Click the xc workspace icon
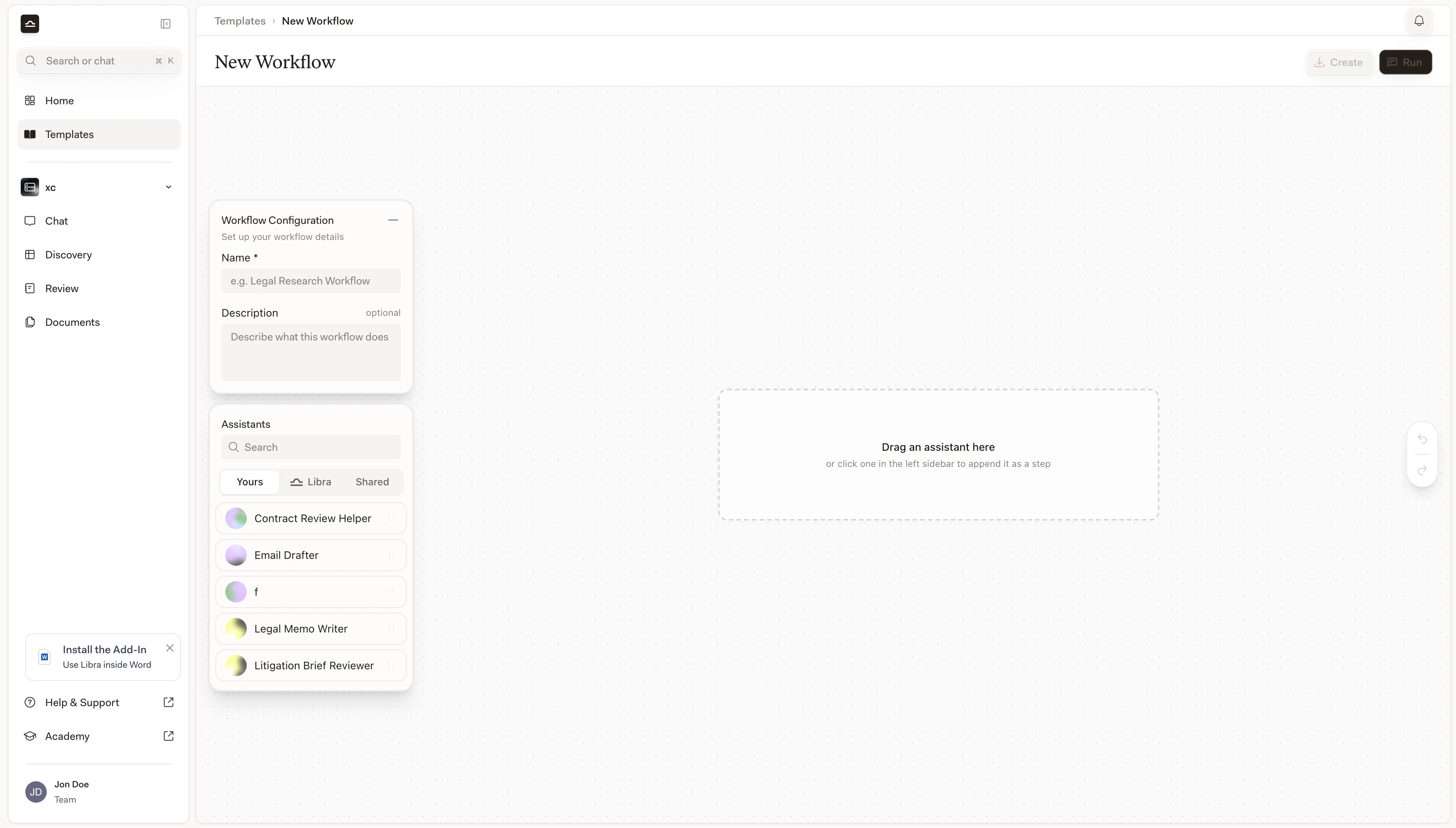 pos(30,187)
